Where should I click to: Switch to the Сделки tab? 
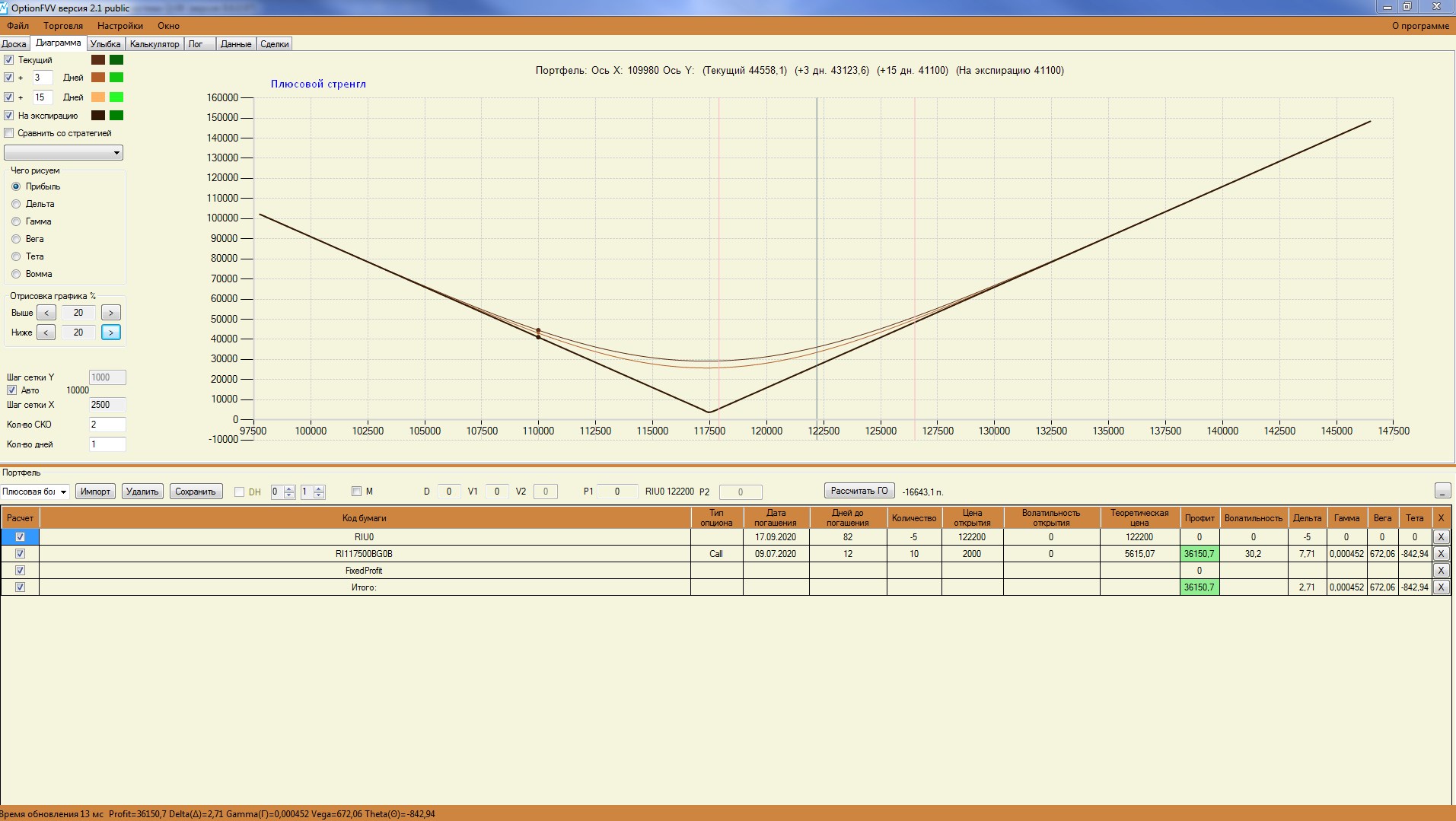tap(275, 44)
